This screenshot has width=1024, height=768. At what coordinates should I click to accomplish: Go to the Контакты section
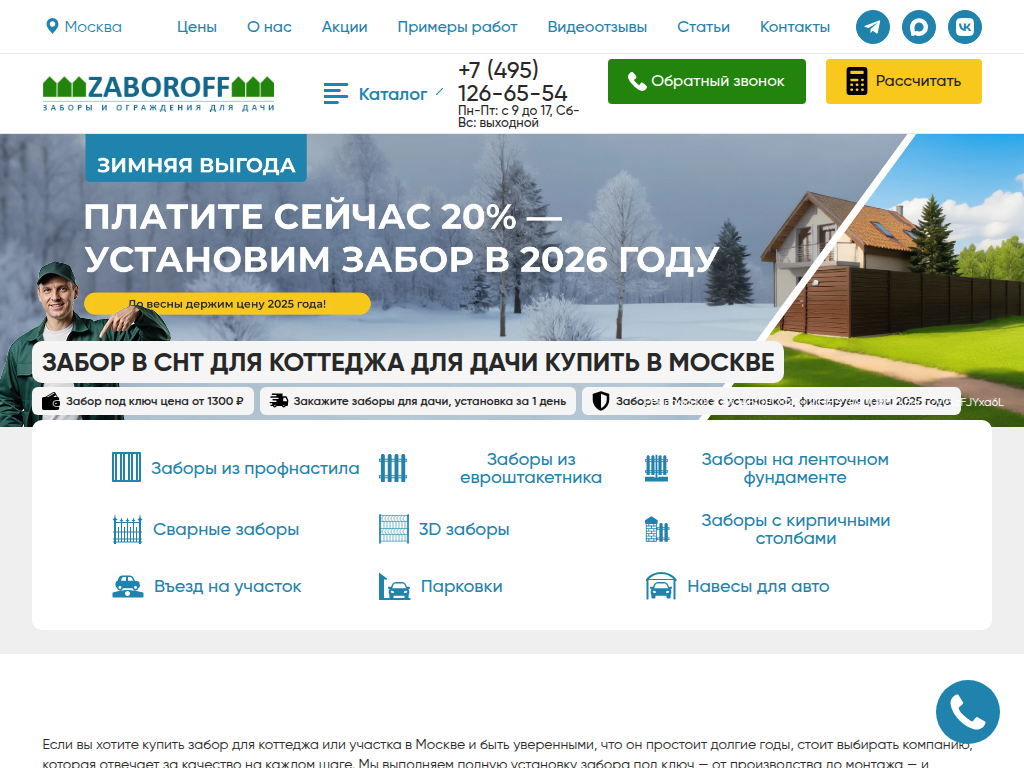coord(795,27)
